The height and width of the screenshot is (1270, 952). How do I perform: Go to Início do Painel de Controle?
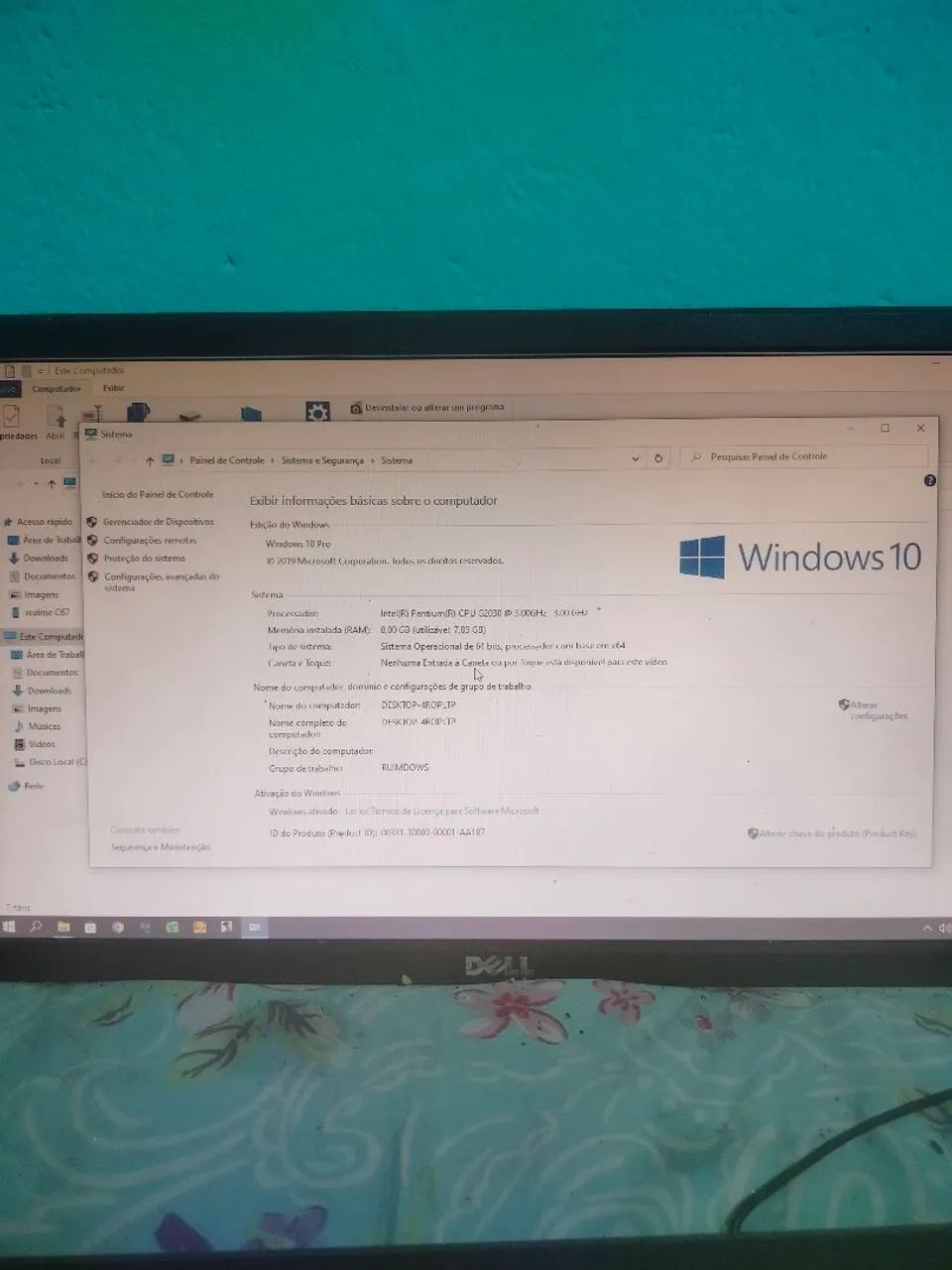157,494
